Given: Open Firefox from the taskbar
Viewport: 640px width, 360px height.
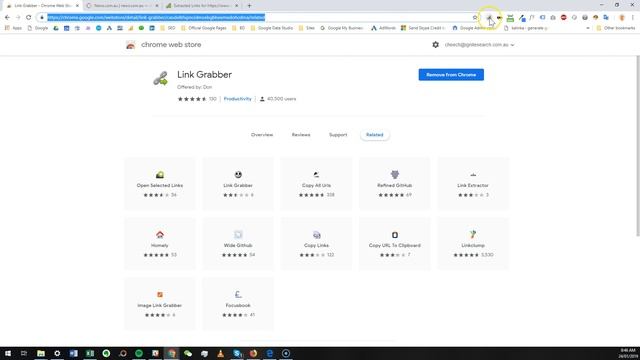Looking at the screenshot, I should (x=253, y=353).
